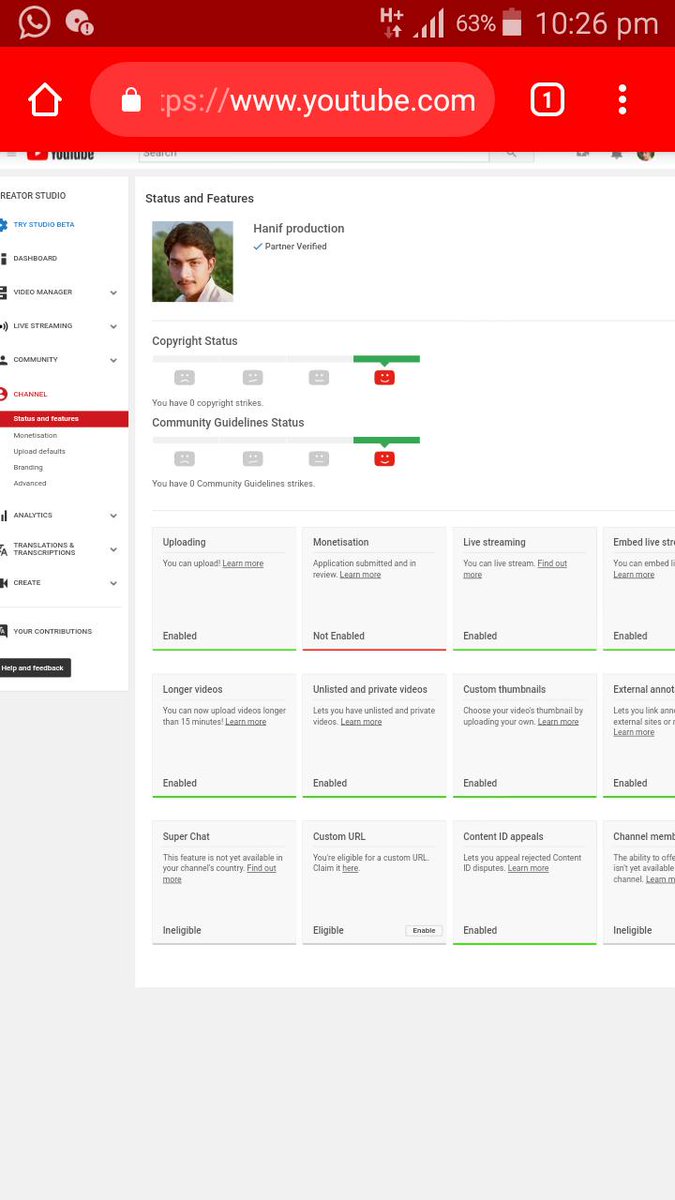The width and height of the screenshot is (675, 1200).
Task: Click the red smiley in Community Guidelines Status
Action: [384, 458]
